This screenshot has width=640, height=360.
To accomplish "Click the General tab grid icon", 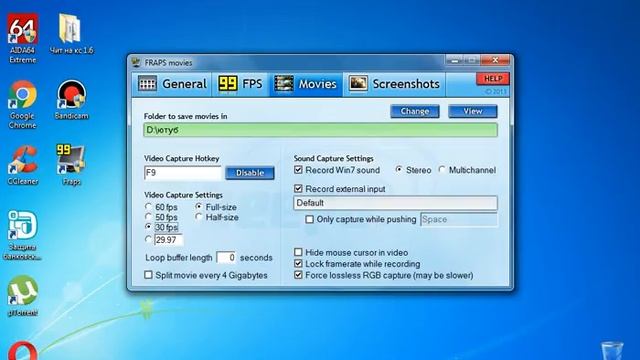I will pyautogui.click(x=147, y=84).
